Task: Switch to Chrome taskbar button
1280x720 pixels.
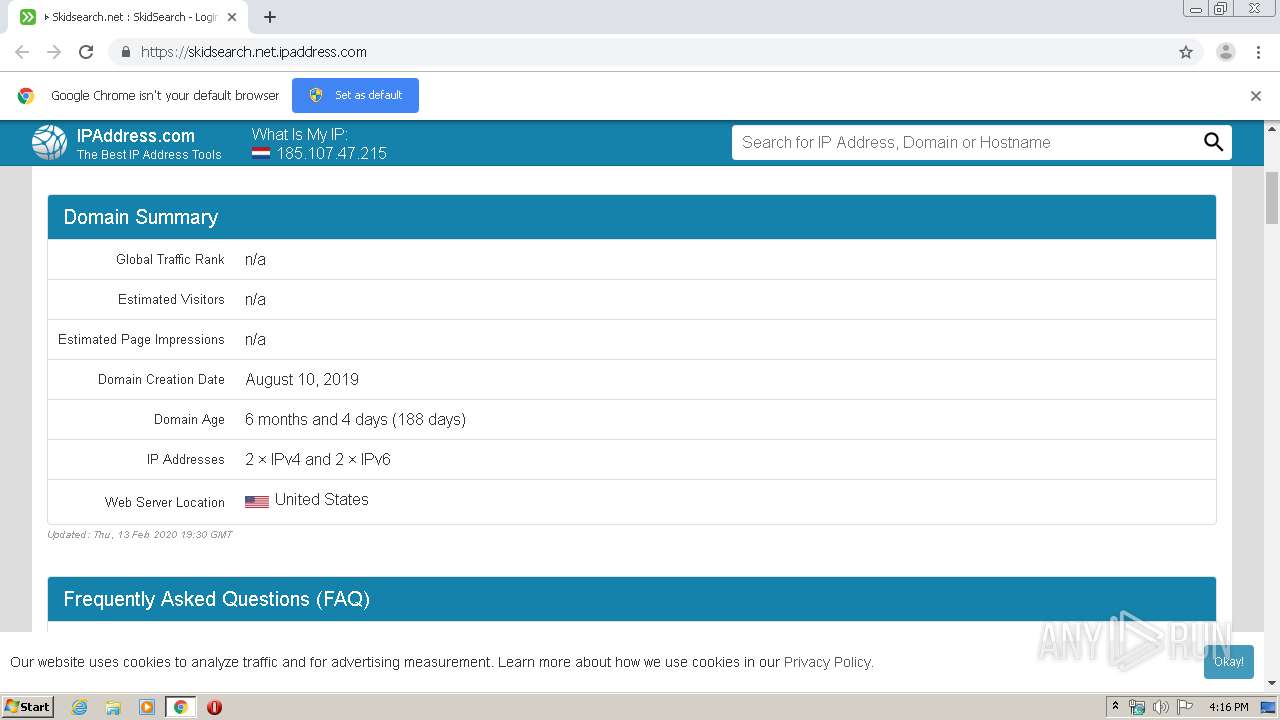Action: [181, 707]
